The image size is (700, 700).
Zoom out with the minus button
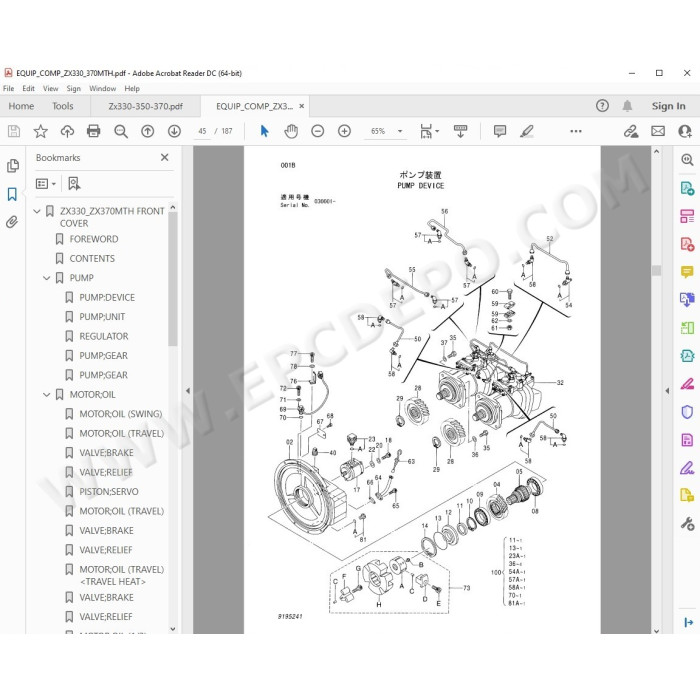point(317,131)
